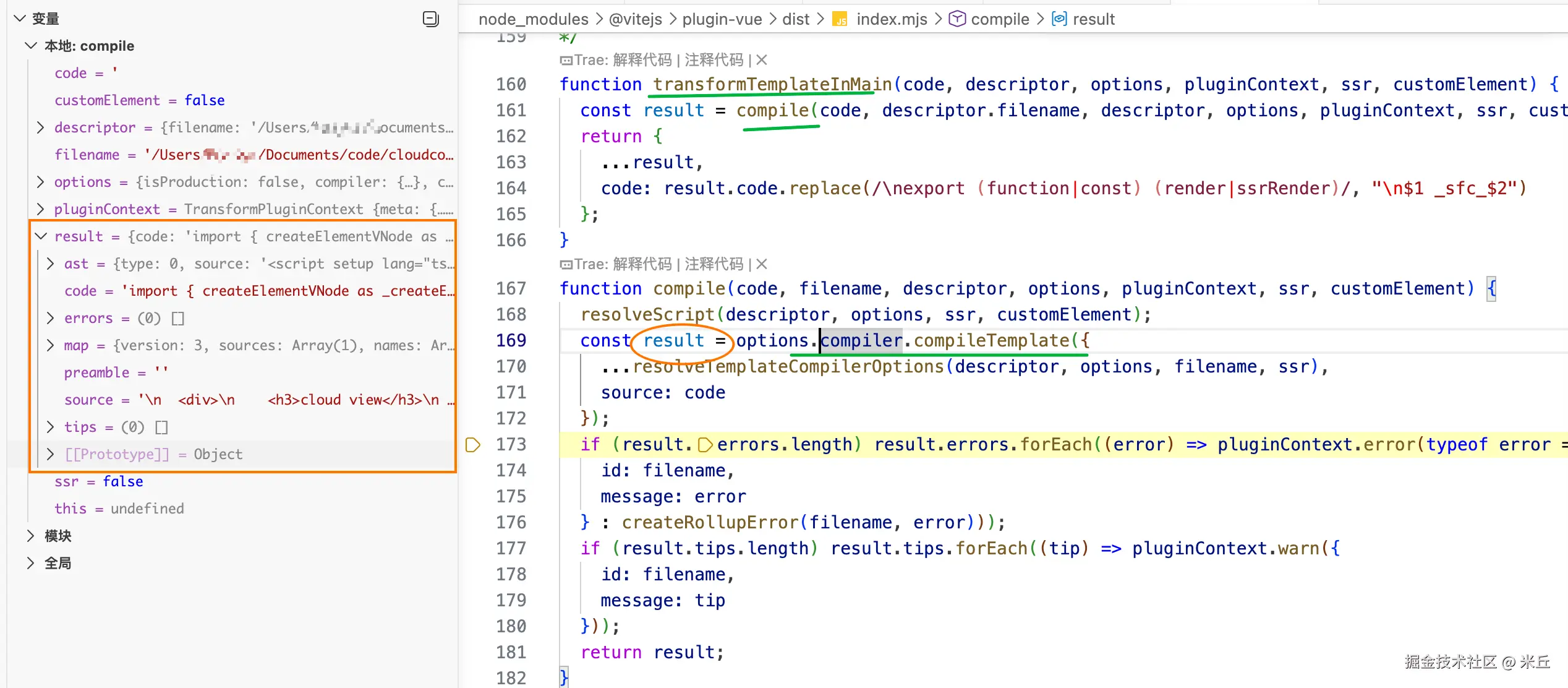Open index.mjs breadcrumb item
Viewport: 1568px width, 688px height.
(891, 19)
